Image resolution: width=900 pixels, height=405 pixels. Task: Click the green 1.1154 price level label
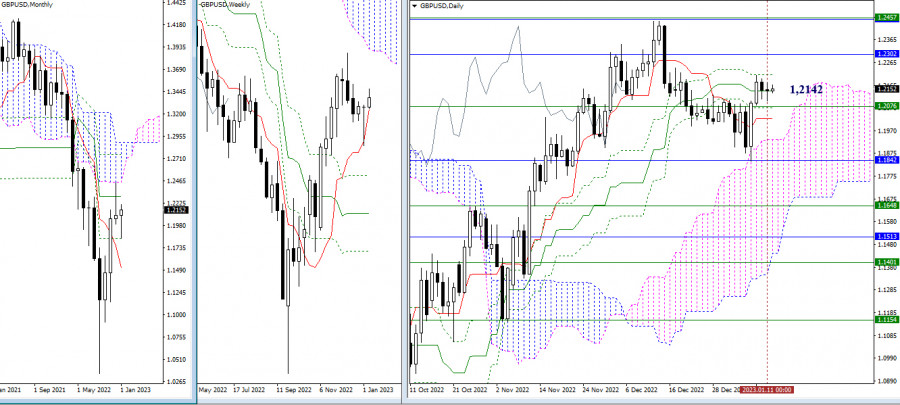pos(886,318)
